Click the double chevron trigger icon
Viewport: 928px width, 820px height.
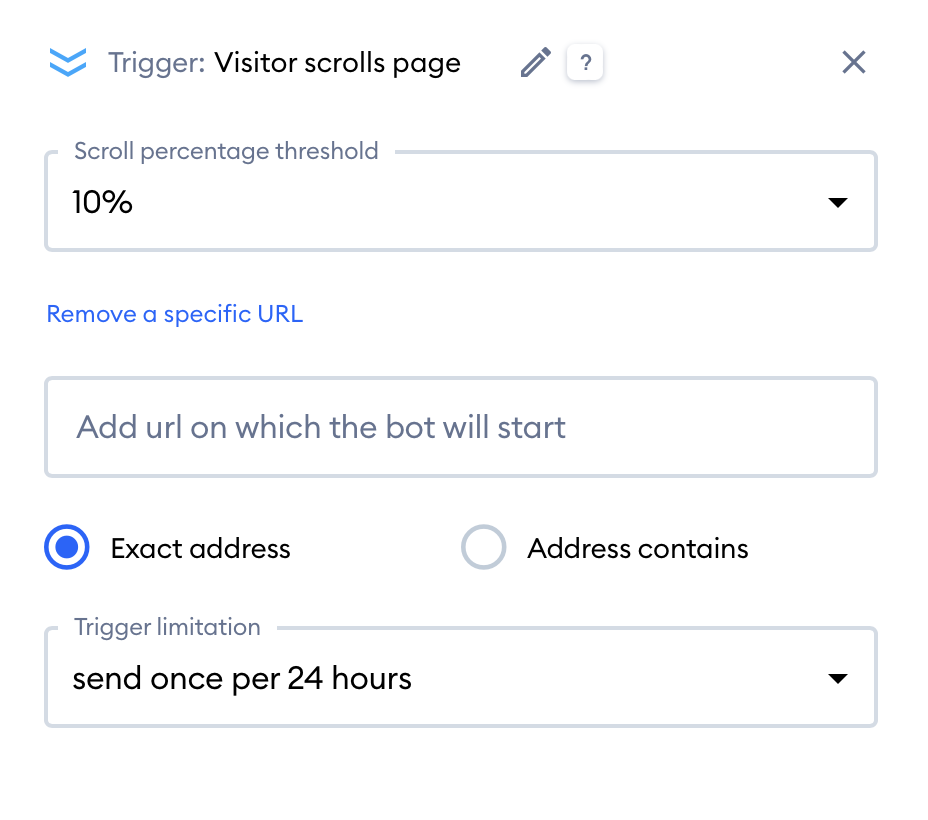coord(68,63)
